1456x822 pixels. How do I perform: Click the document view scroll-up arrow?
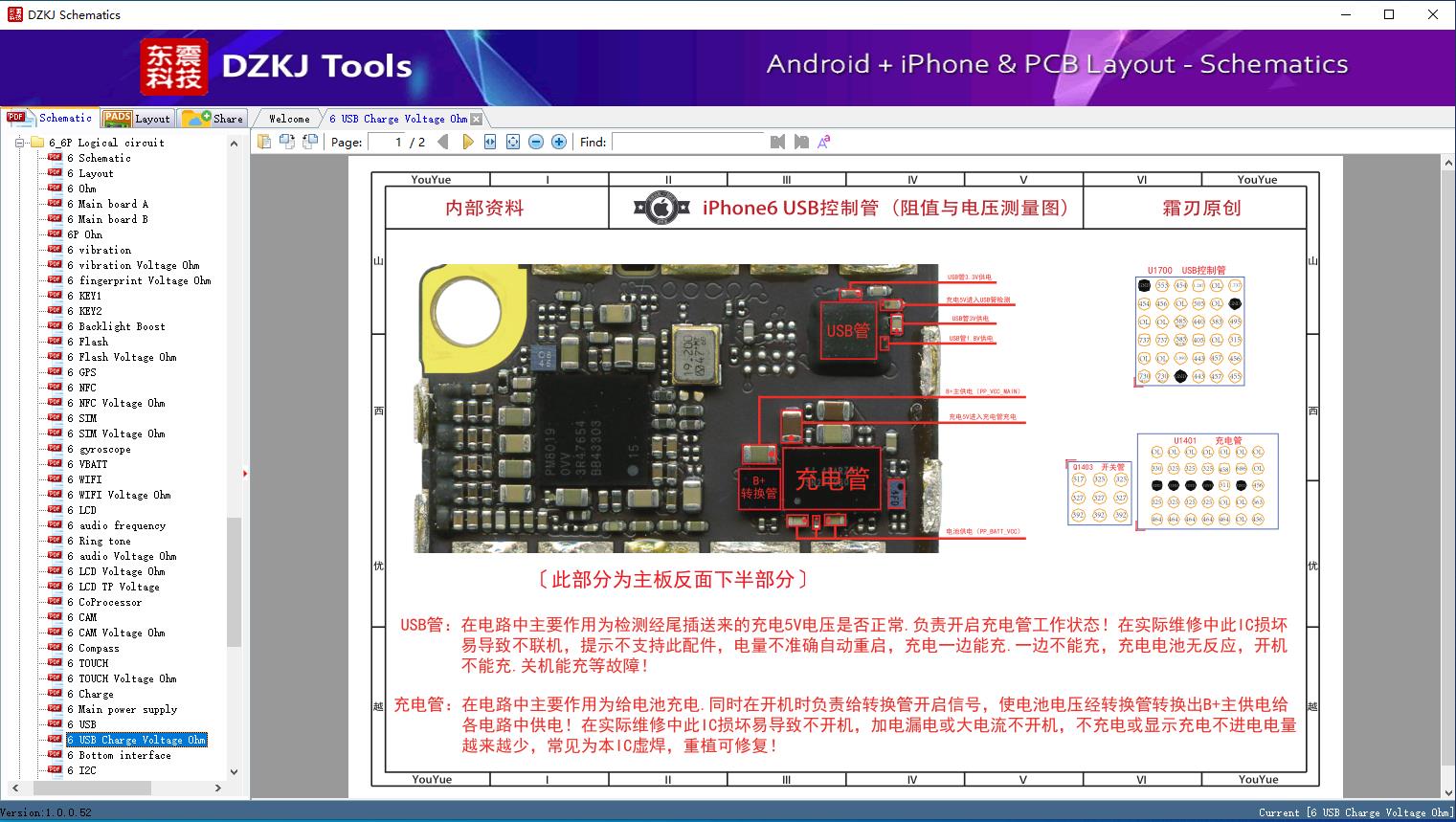click(x=1447, y=165)
